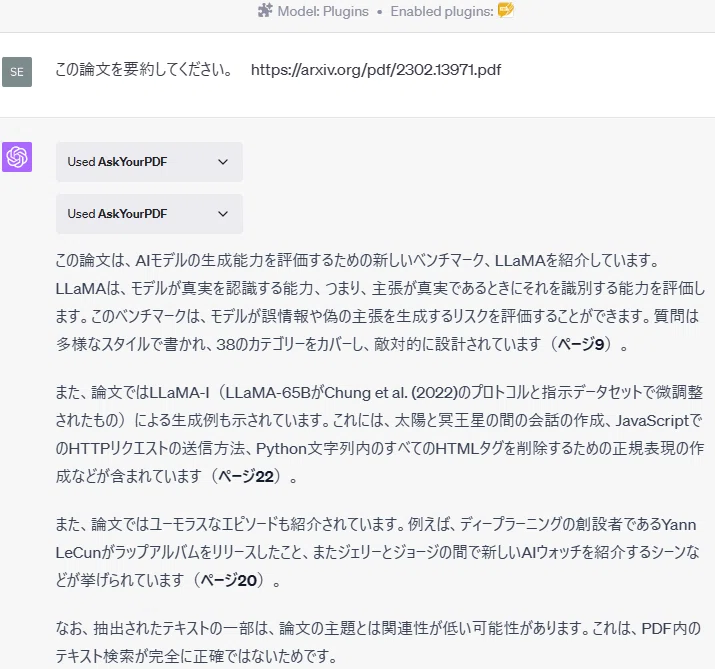Click the puzzle-piece Plugins model icon
The width and height of the screenshot is (715, 669).
pos(265,10)
